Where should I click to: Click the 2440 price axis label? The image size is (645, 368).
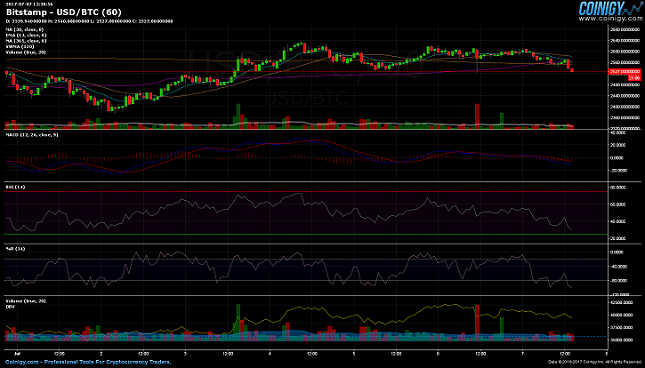(x=626, y=96)
